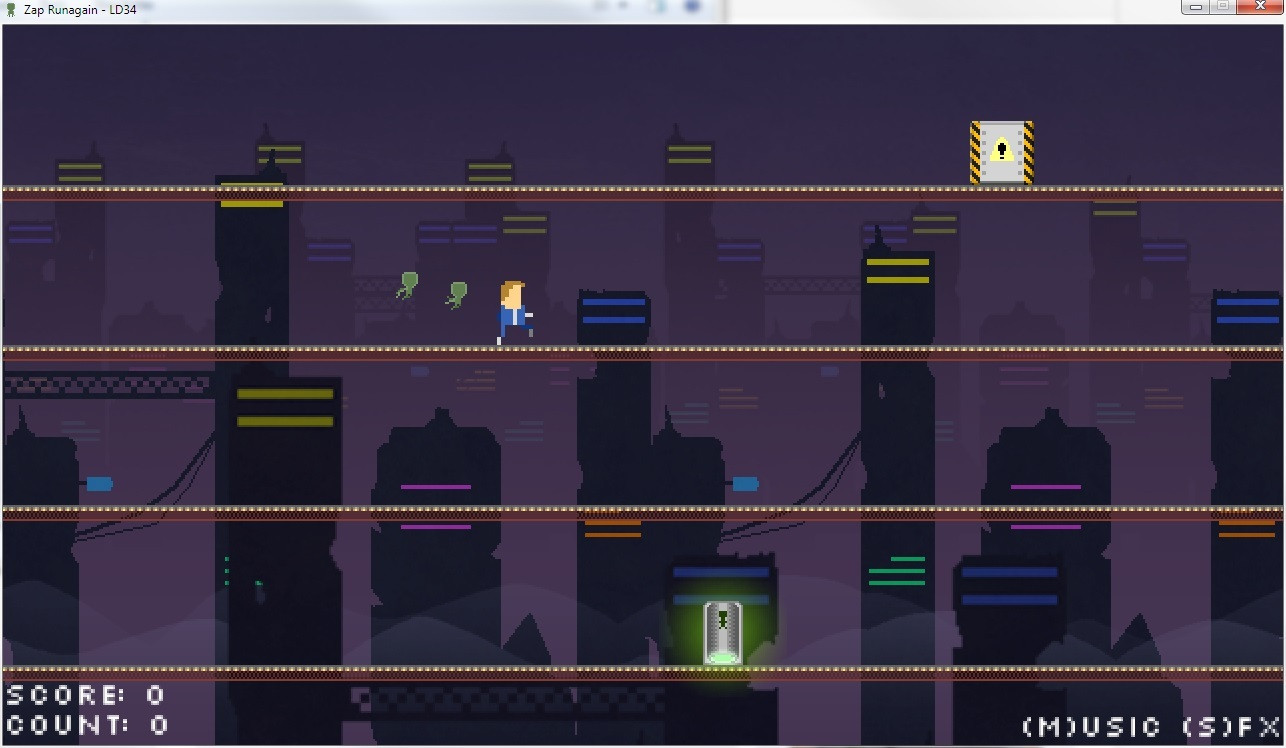The height and width of the screenshot is (748, 1286).
Task: Toggle the (M)USIC option
Action: [x=1092, y=726]
